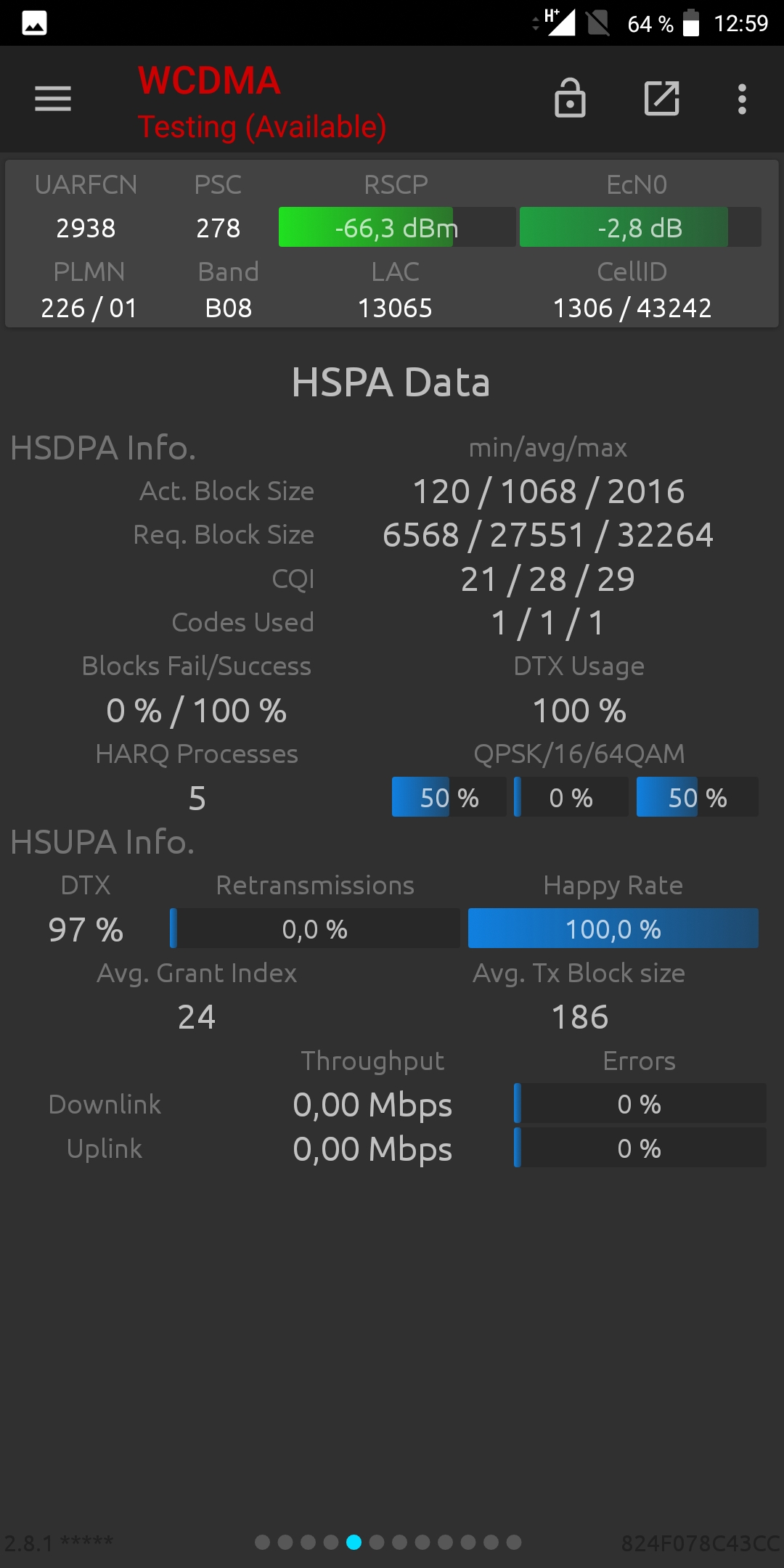Tap the Downlink Errors 0 % bar
Image resolution: width=784 pixels, height=1568 pixels.
click(x=640, y=1103)
